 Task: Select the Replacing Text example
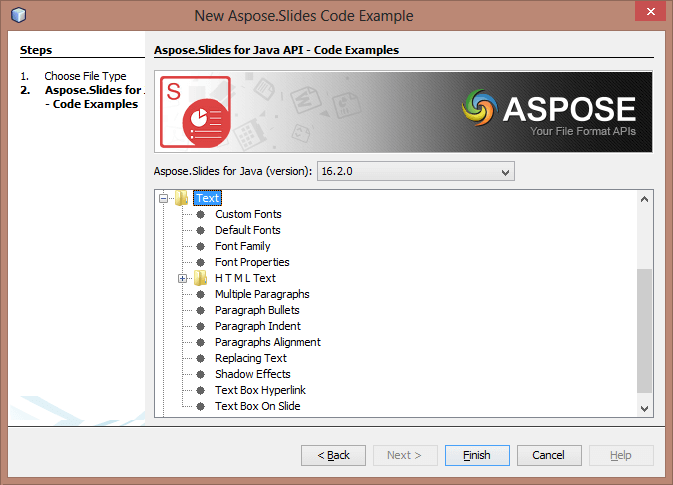pos(251,358)
